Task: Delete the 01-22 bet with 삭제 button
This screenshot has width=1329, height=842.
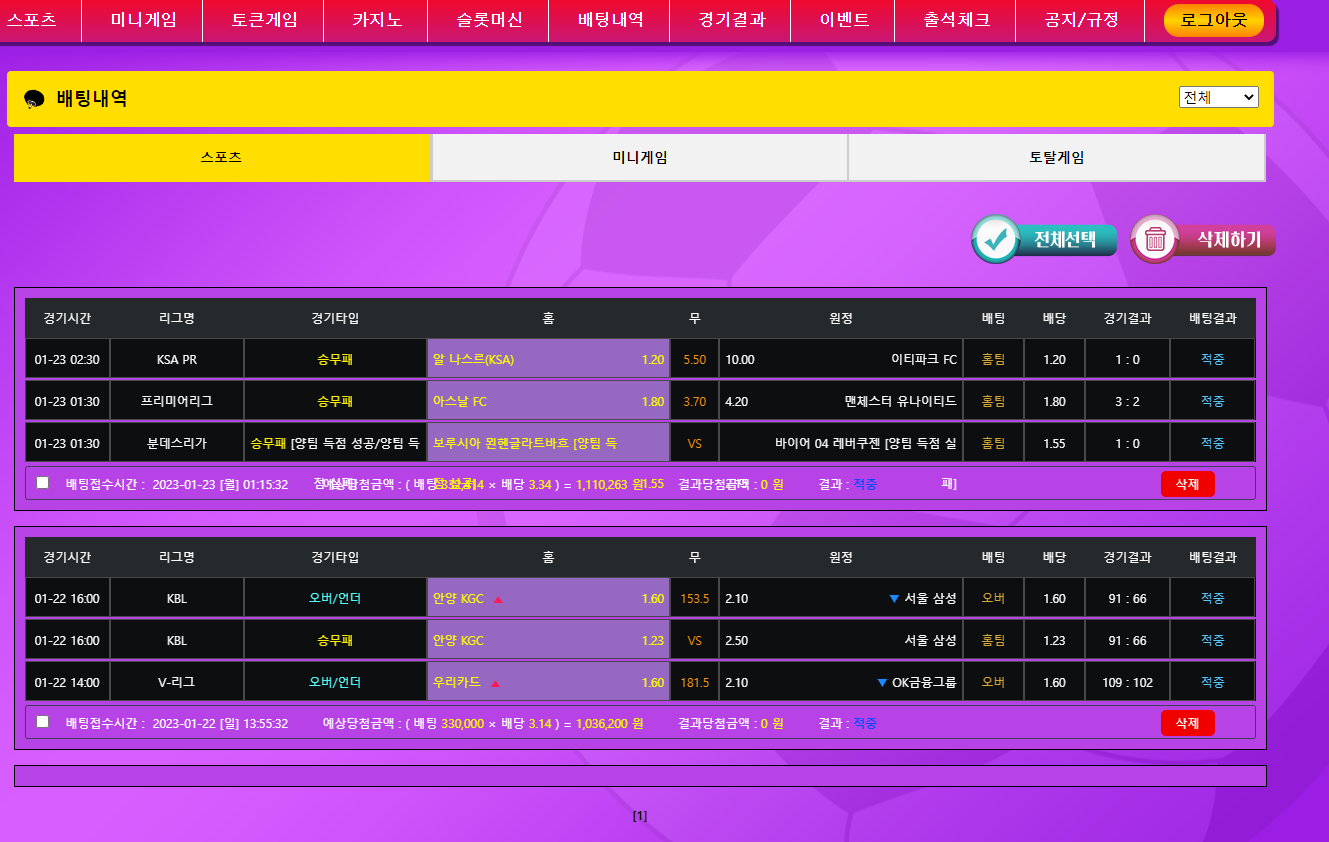Action: point(1187,723)
